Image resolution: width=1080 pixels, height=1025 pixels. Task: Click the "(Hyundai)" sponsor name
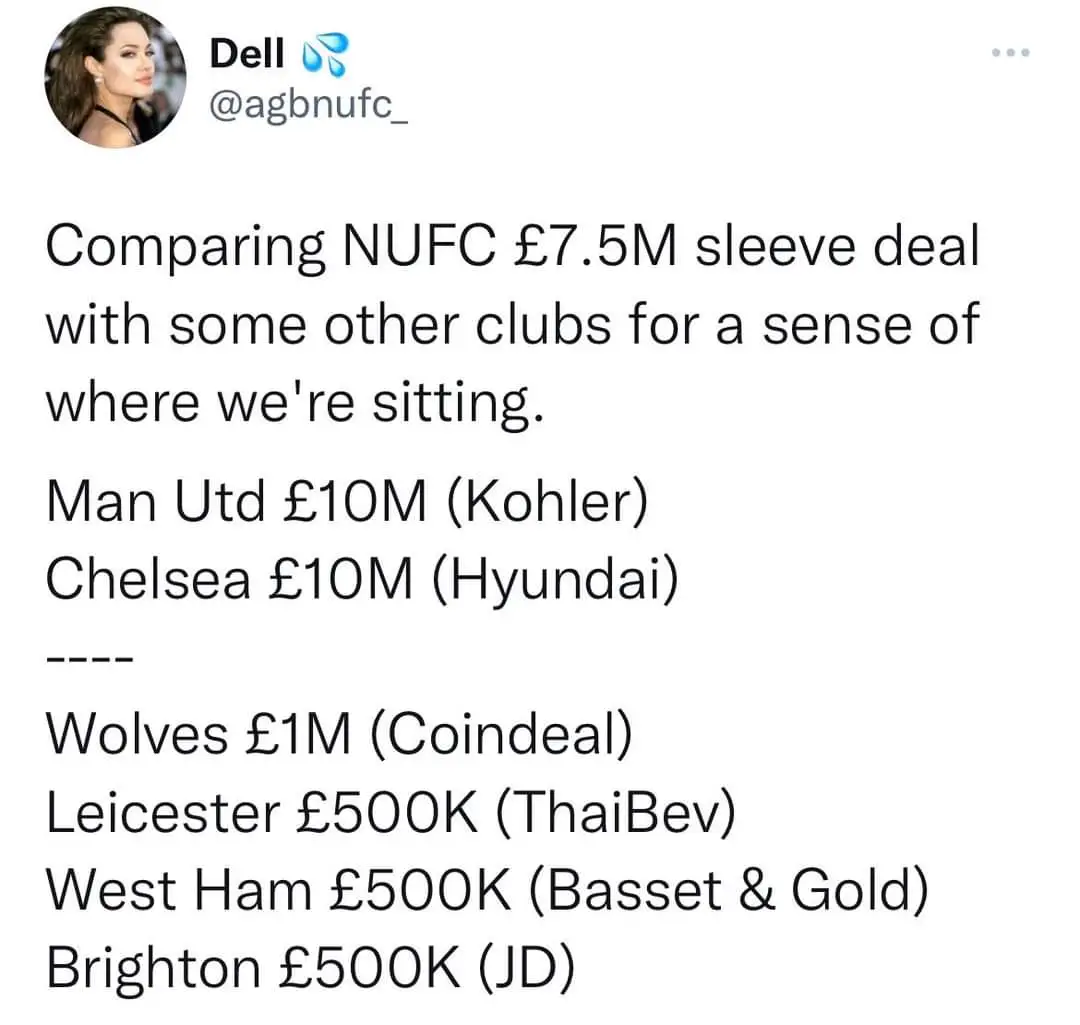click(x=556, y=578)
